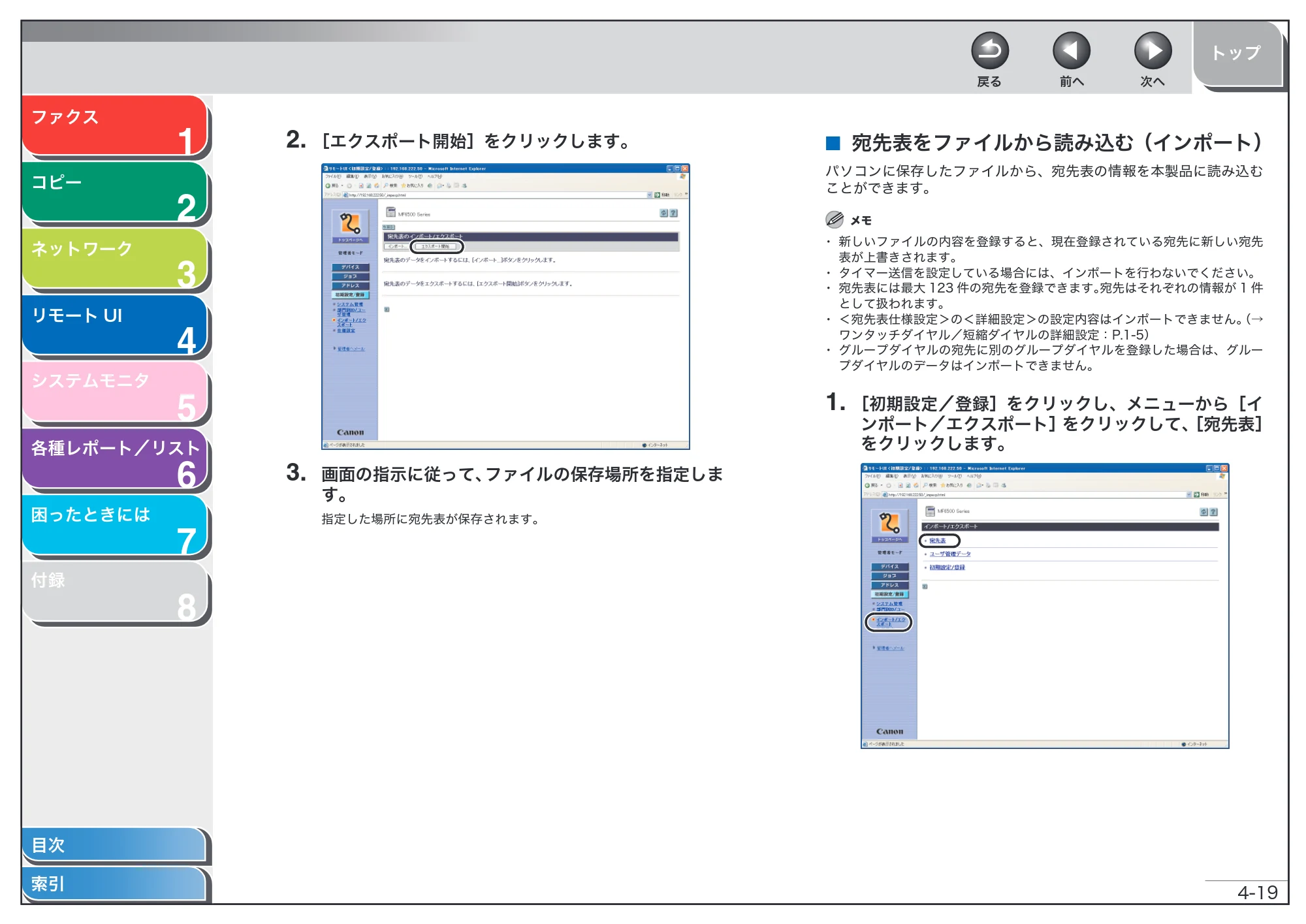Click address bar in step 1 browser screenshot
Viewport: 1306px width, 924px height.
[1038, 494]
